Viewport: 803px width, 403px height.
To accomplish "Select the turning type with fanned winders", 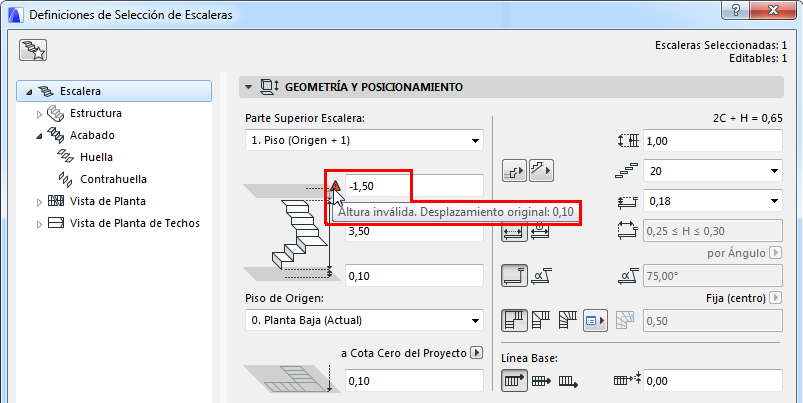I will pyautogui.click(x=567, y=321).
